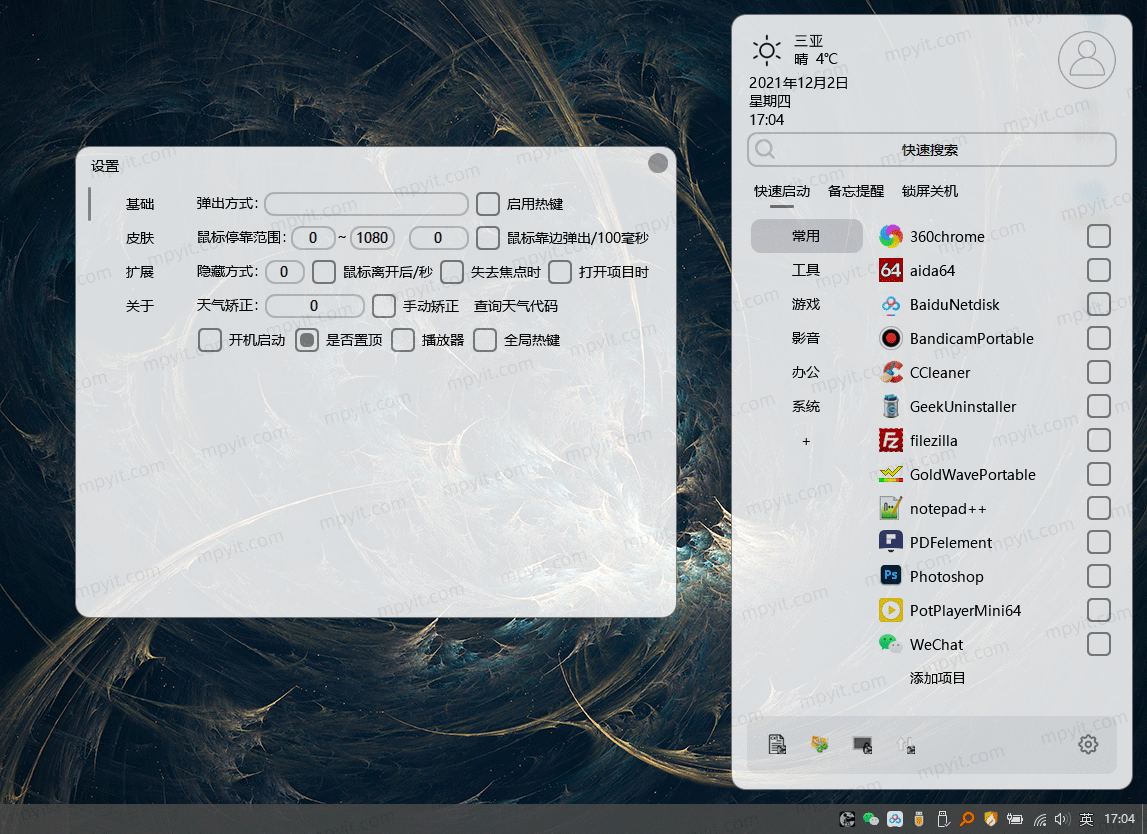The height and width of the screenshot is (834, 1147).
Task: Select the 快速启动 tab
Action: point(782,191)
